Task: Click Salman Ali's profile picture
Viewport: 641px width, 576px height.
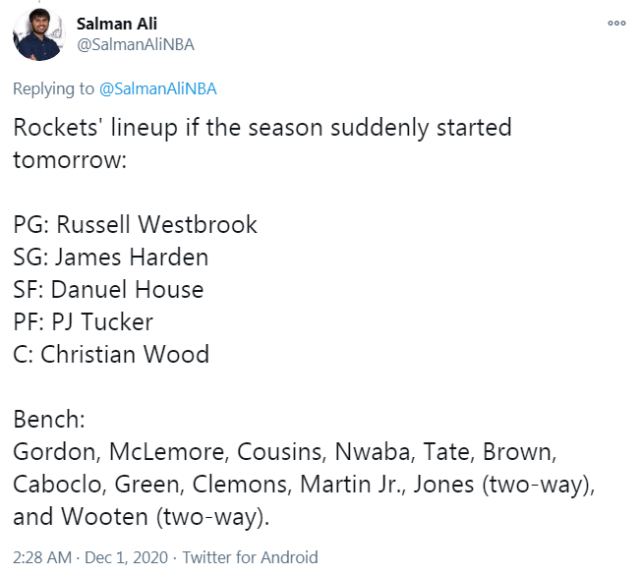Action: (x=39, y=34)
